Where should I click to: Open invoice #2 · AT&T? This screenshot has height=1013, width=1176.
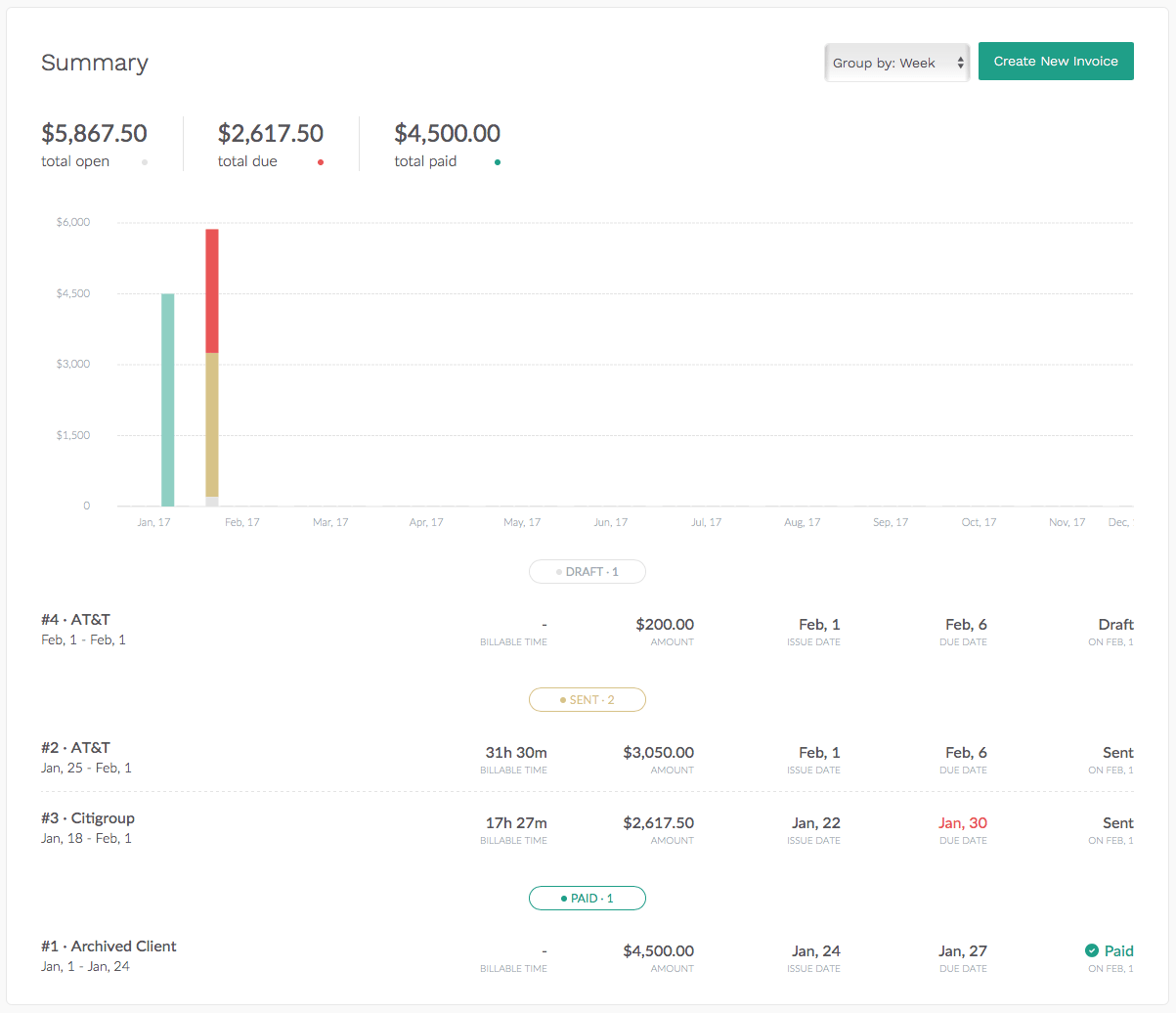click(75, 748)
